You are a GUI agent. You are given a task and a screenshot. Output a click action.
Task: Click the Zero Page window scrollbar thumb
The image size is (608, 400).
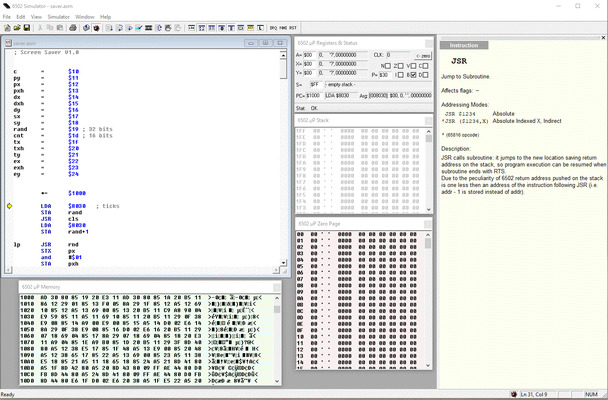[428, 243]
